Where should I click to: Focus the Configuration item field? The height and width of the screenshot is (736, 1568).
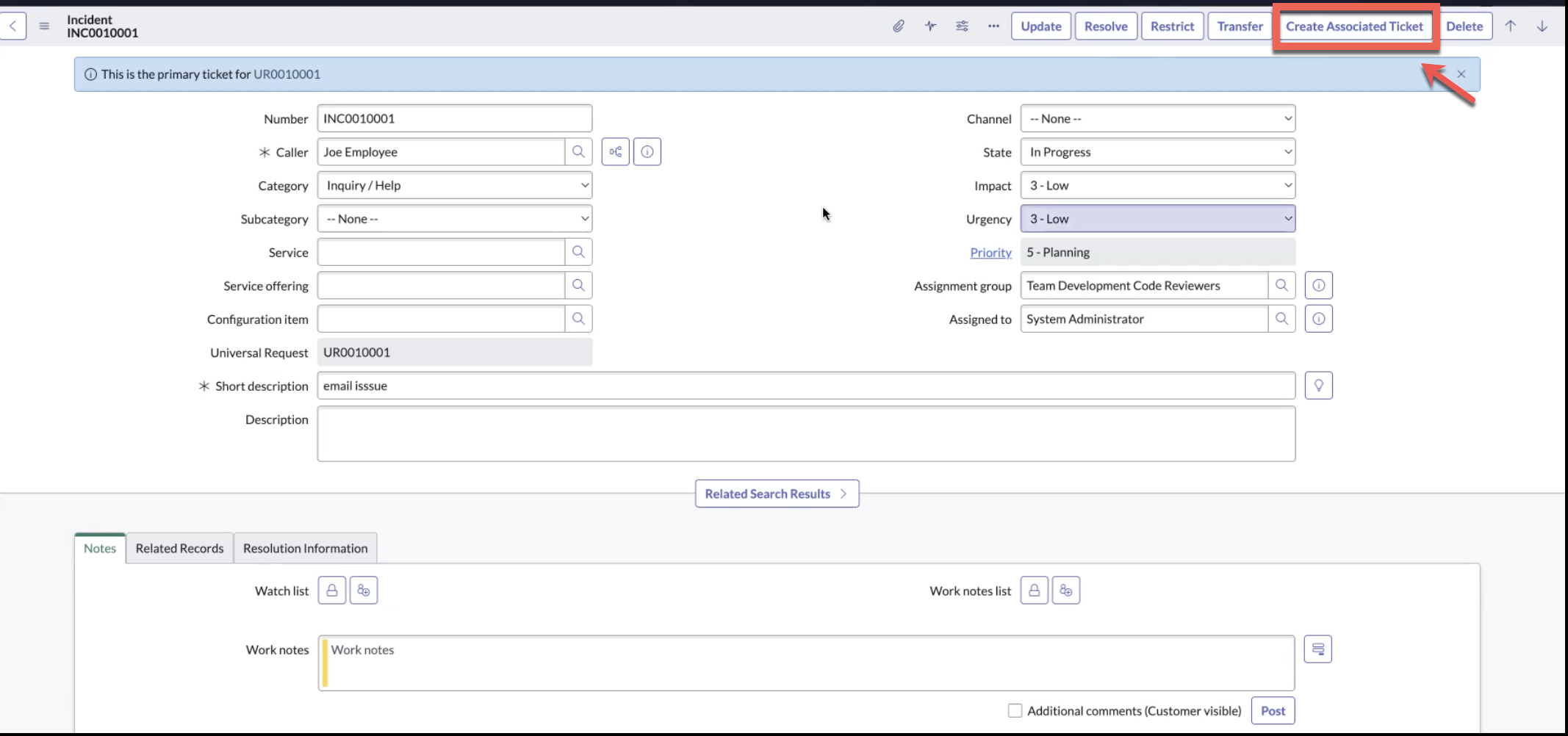(441, 319)
